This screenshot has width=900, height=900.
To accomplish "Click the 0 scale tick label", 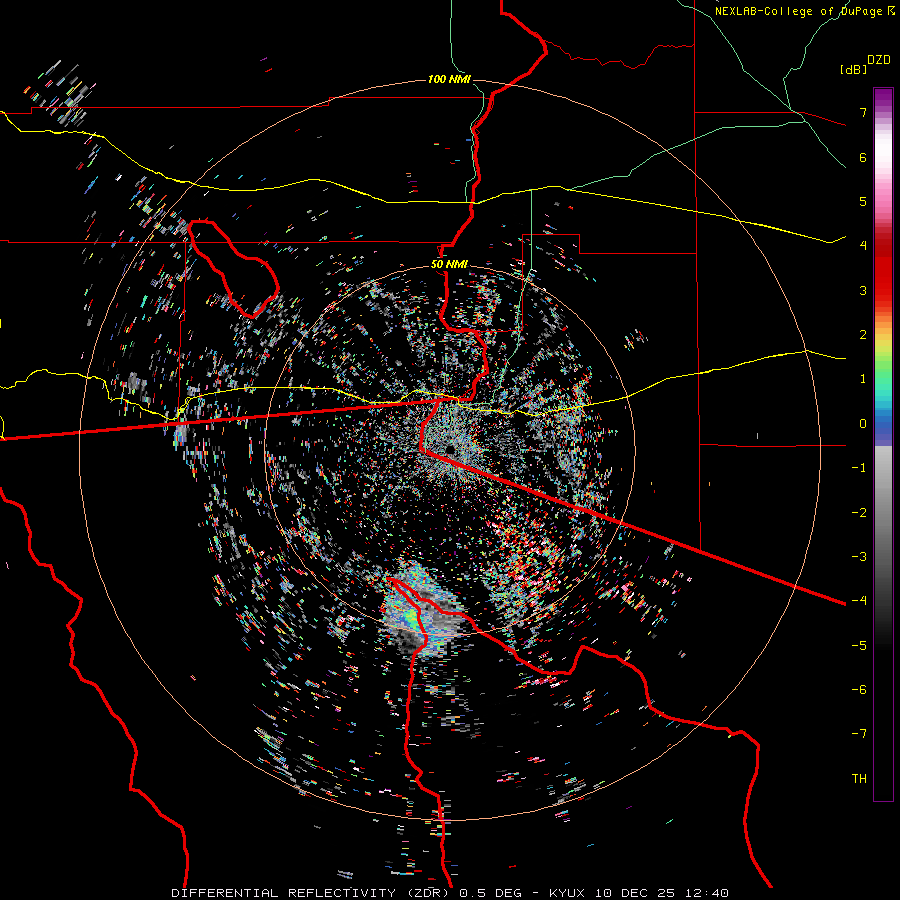I will coord(863,424).
